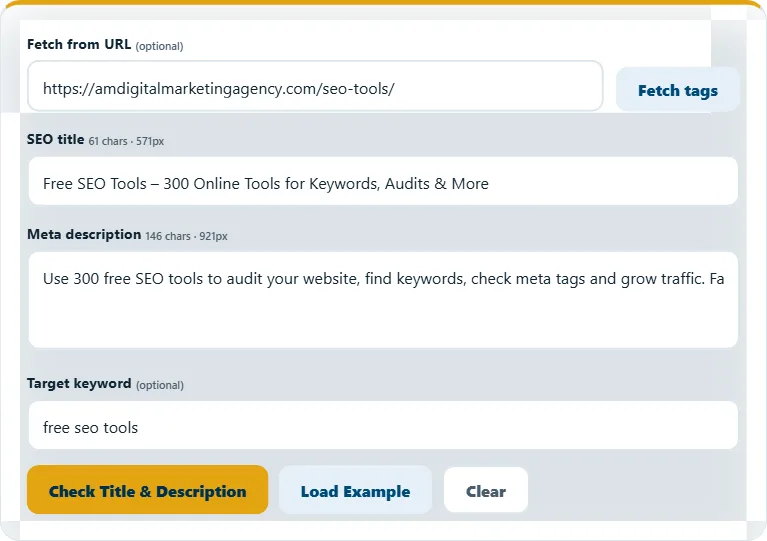Viewport: 767px width, 541px height.
Task: Select the Target keyword input field
Action: click(383, 425)
